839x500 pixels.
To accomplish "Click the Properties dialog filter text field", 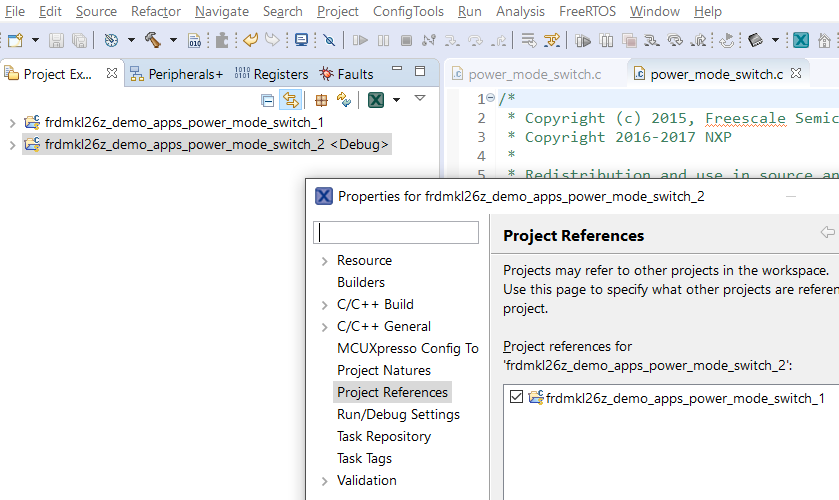I will [x=396, y=232].
